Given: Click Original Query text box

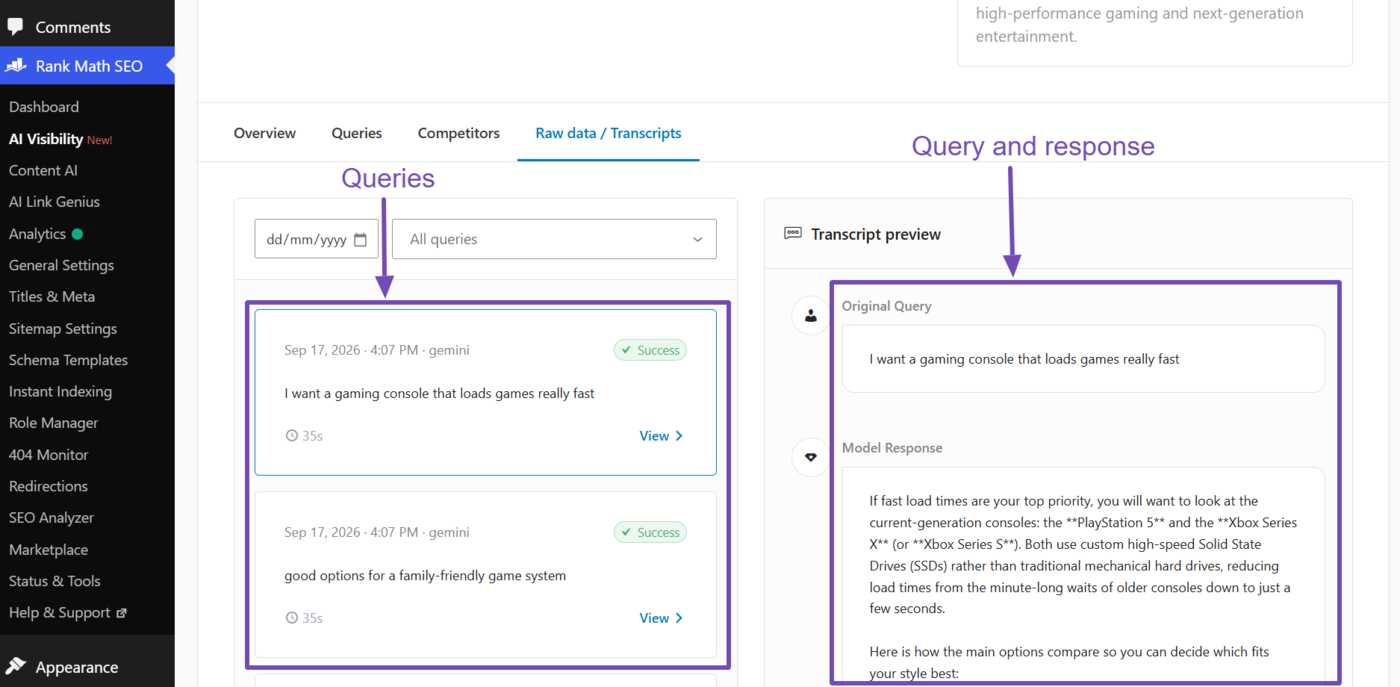Looking at the screenshot, I should coord(1083,359).
